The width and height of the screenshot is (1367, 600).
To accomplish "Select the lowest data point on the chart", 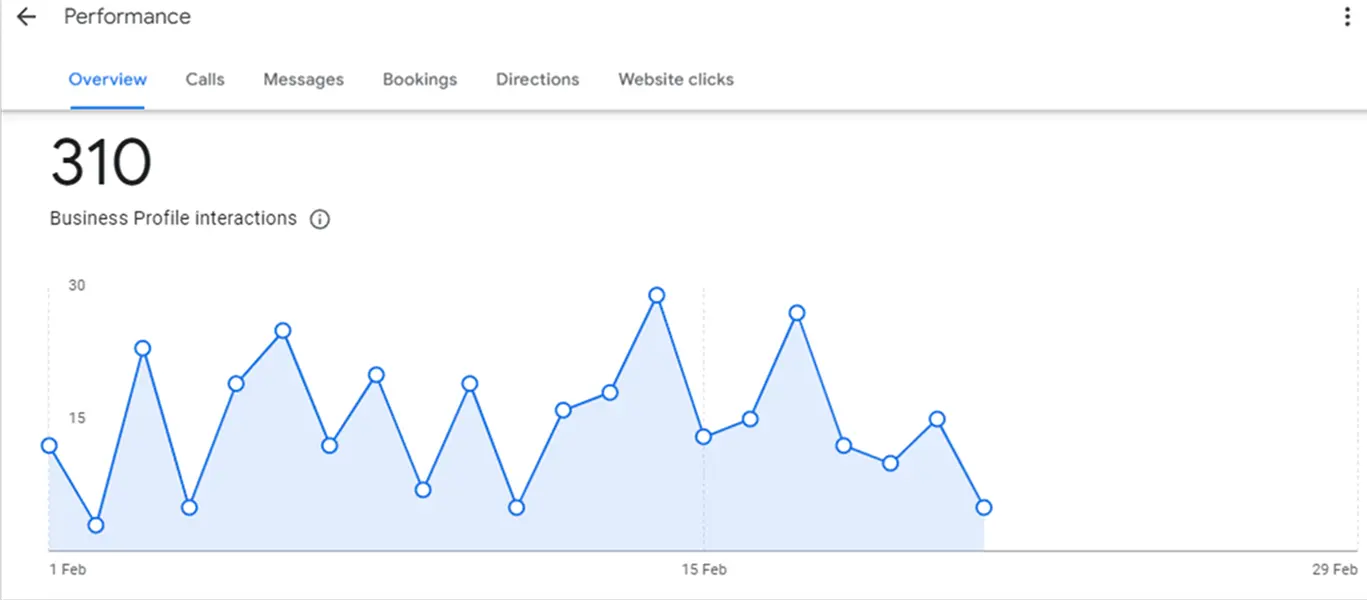I will point(96,525).
